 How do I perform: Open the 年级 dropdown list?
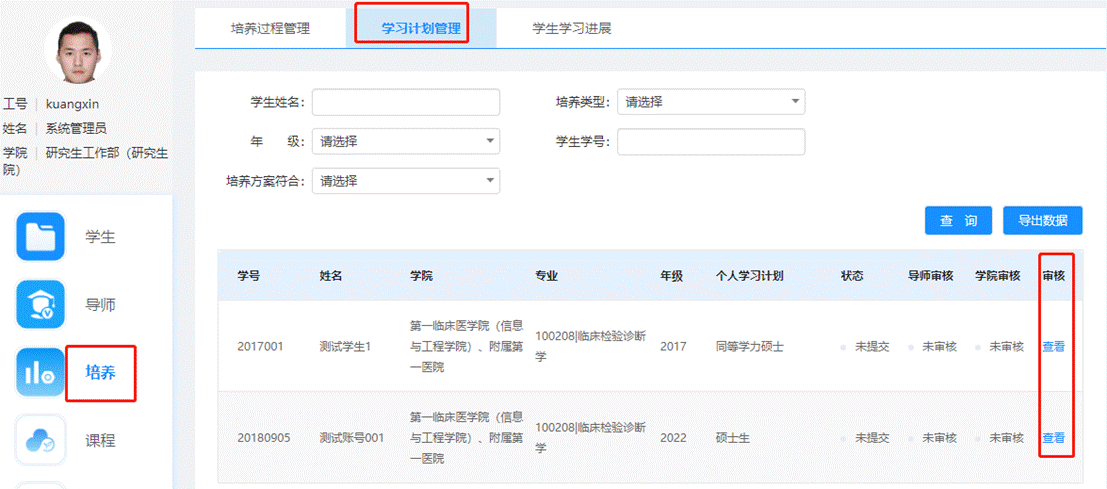click(x=405, y=141)
